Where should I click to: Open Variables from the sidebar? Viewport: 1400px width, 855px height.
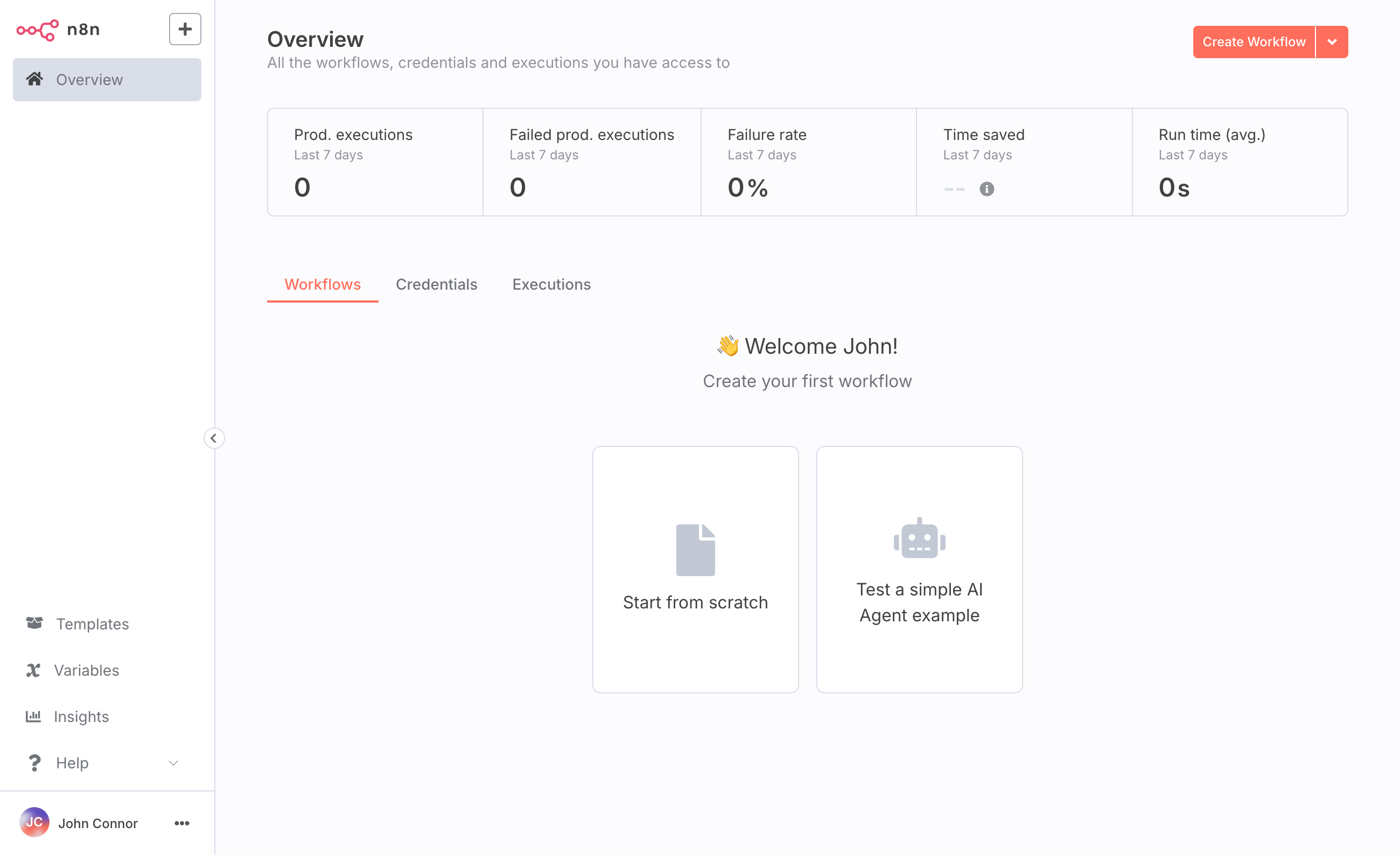click(107, 670)
